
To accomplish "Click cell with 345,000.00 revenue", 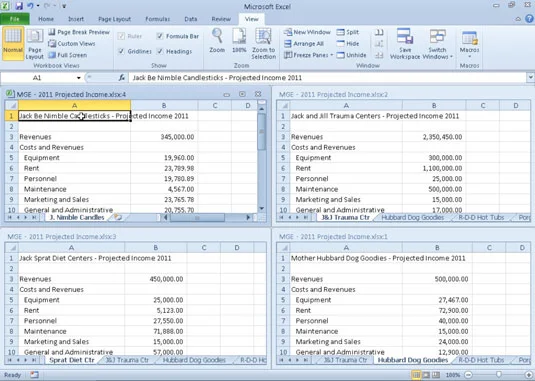I will (164, 137).
